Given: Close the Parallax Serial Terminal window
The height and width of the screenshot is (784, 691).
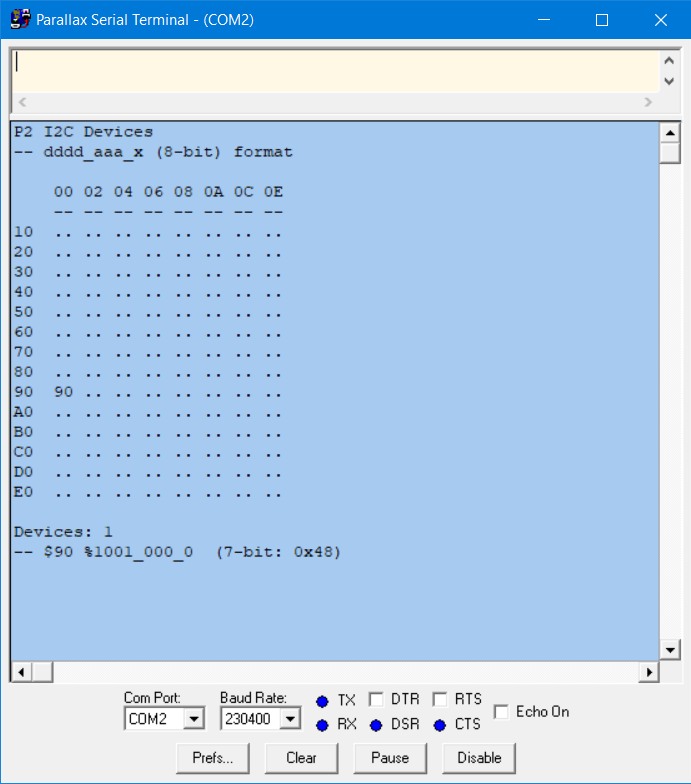Looking at the screenshot, I should [661, 20].
